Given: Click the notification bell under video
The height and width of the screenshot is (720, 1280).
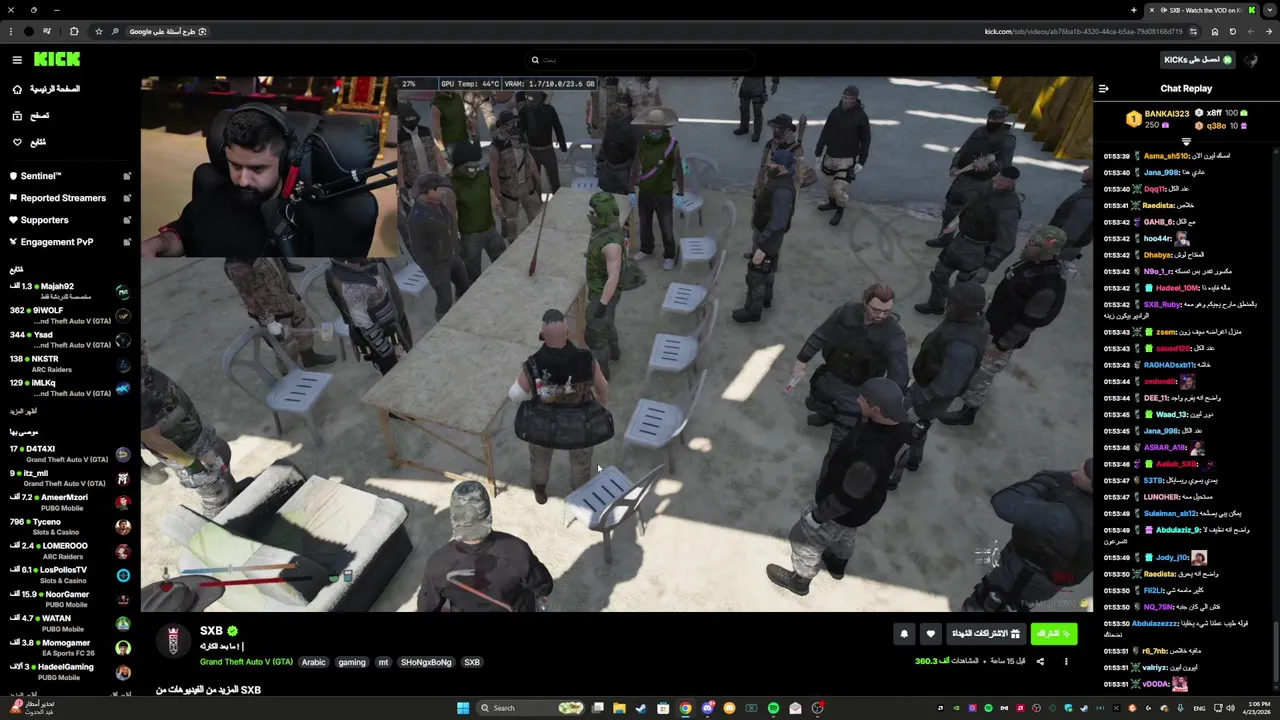Looking at the screenshot, I should [x=904, y=634].
